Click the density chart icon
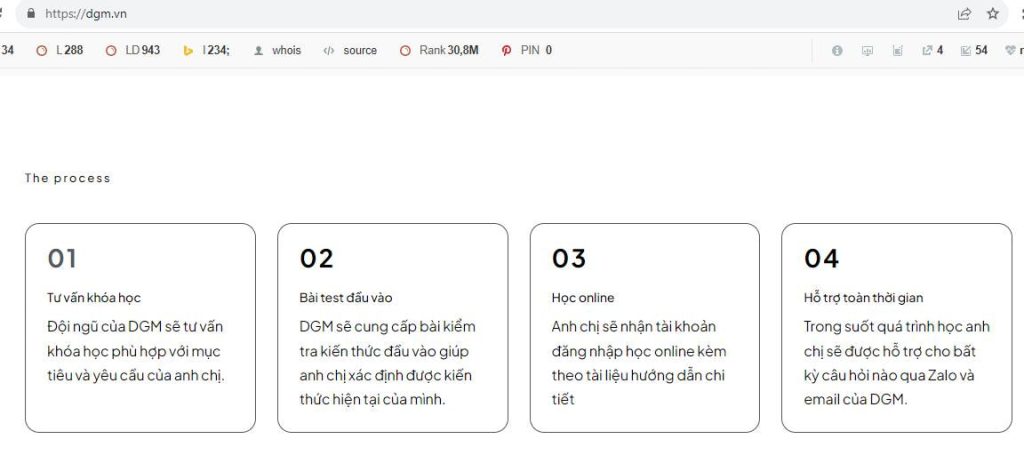Viewport: 1024px width, 455px height. click(897, 50)
